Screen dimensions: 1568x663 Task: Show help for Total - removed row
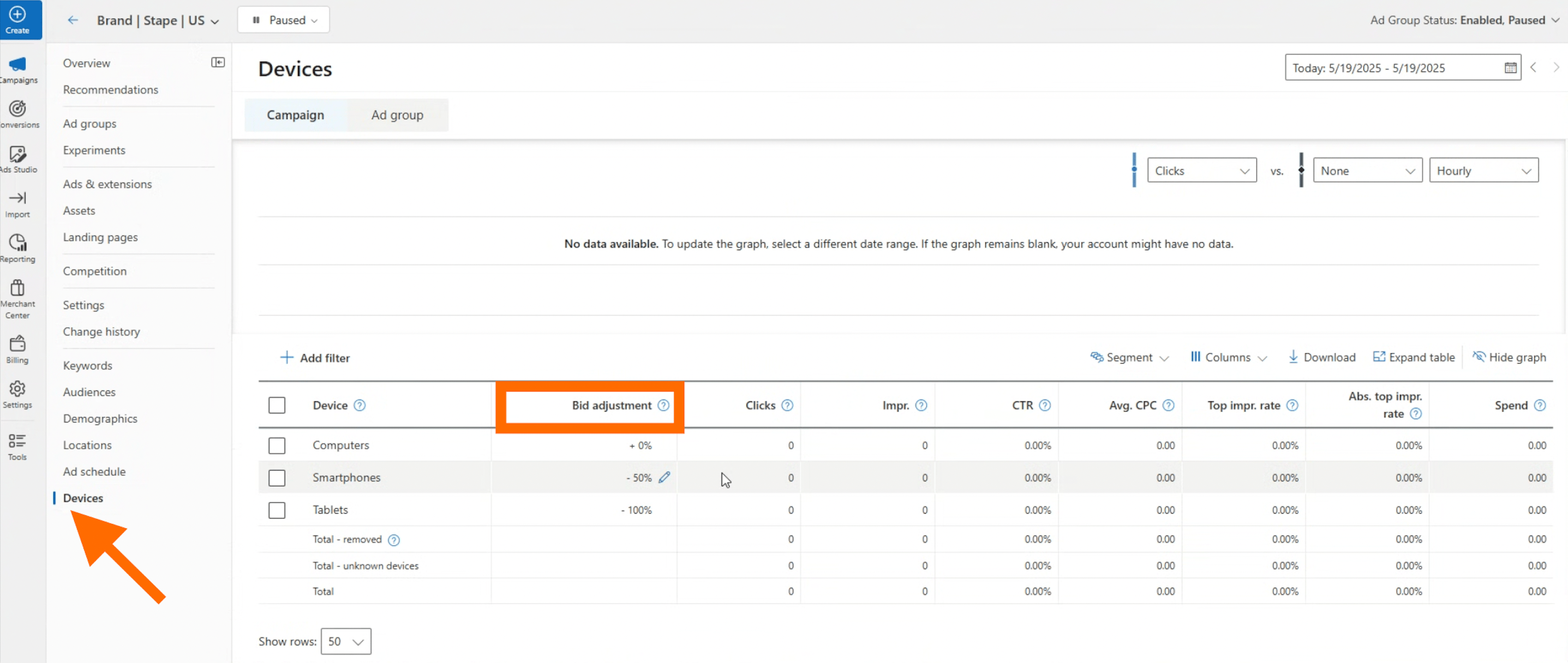[x=394, y=540]
